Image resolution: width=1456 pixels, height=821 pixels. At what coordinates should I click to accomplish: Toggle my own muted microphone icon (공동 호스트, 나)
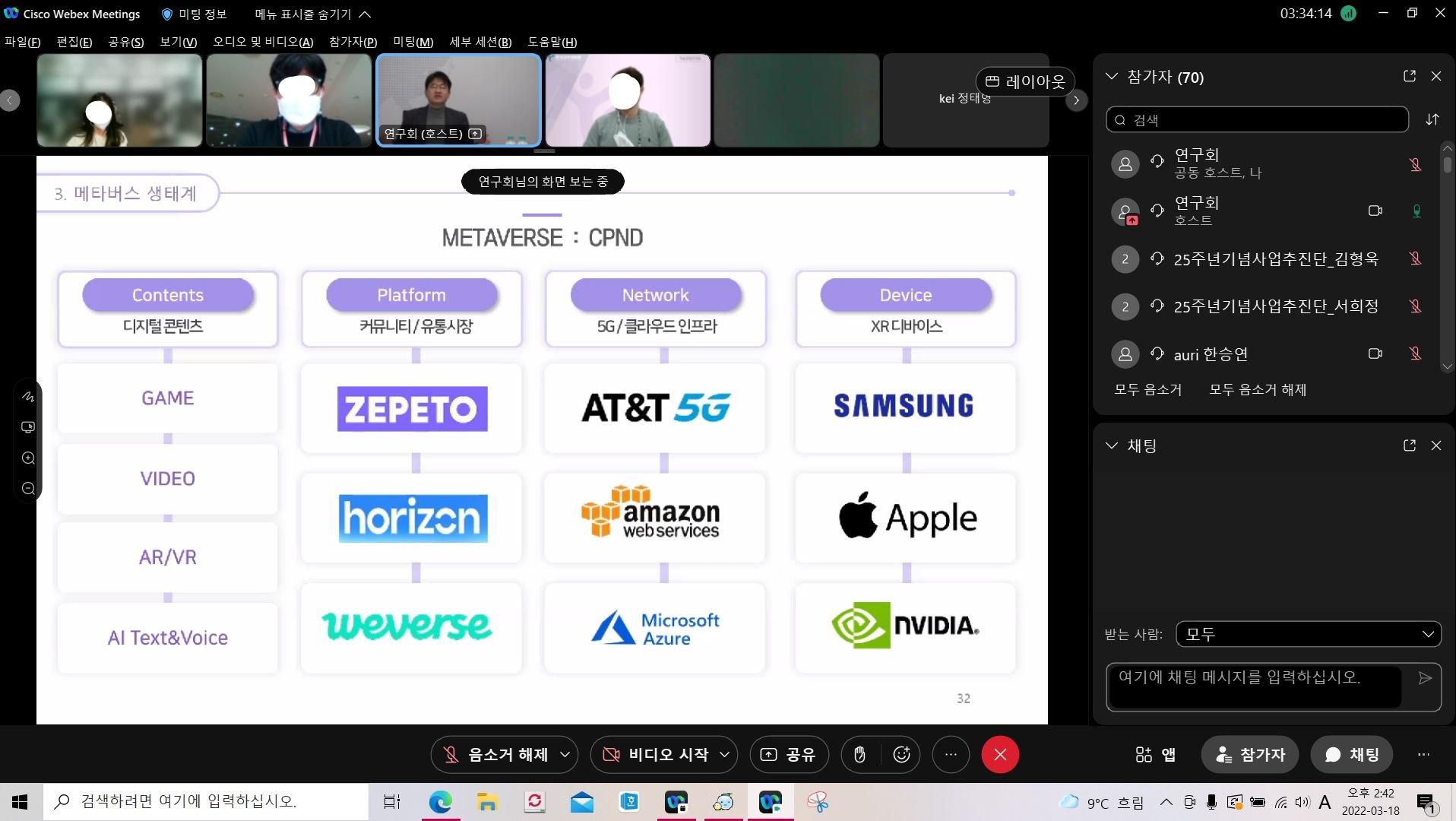click(x=1416, y=163)
